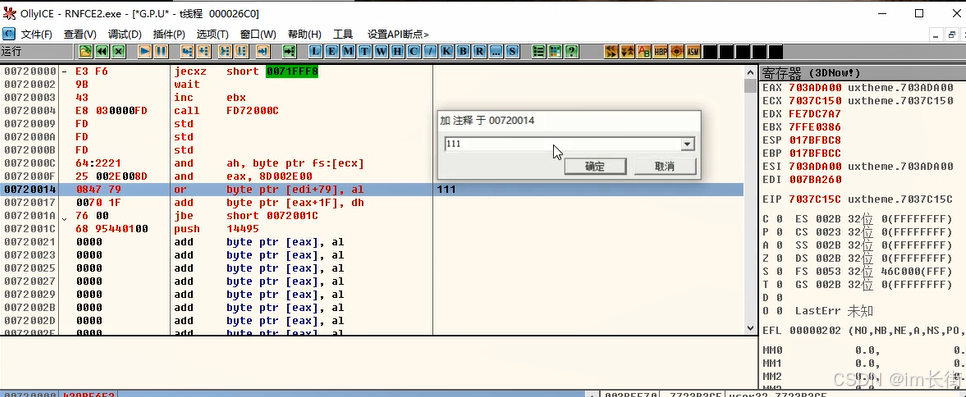Click the Trace over icon
966x397 pixels.
242,51
